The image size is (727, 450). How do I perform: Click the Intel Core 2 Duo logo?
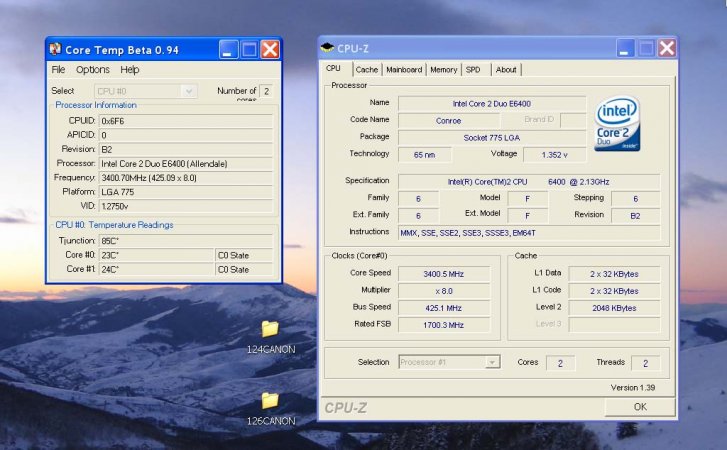[617, 123]
